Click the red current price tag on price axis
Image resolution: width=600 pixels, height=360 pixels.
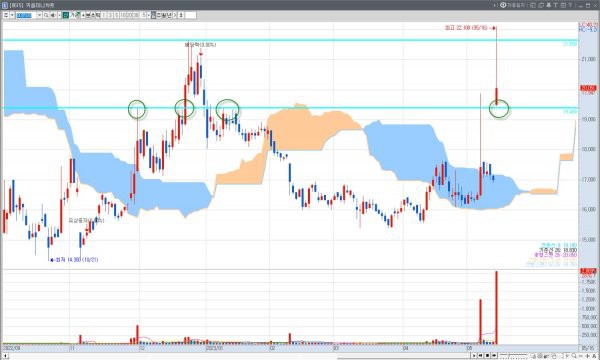[x=589, y=88]
